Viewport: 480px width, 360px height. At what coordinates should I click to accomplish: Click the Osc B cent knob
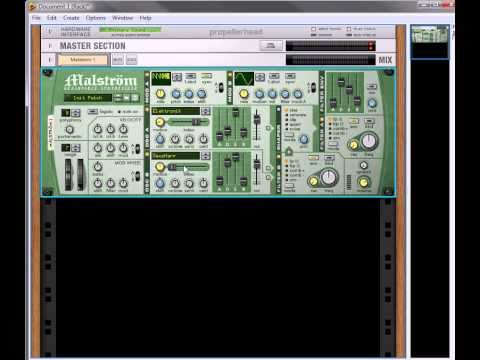[x=203, y=183]
